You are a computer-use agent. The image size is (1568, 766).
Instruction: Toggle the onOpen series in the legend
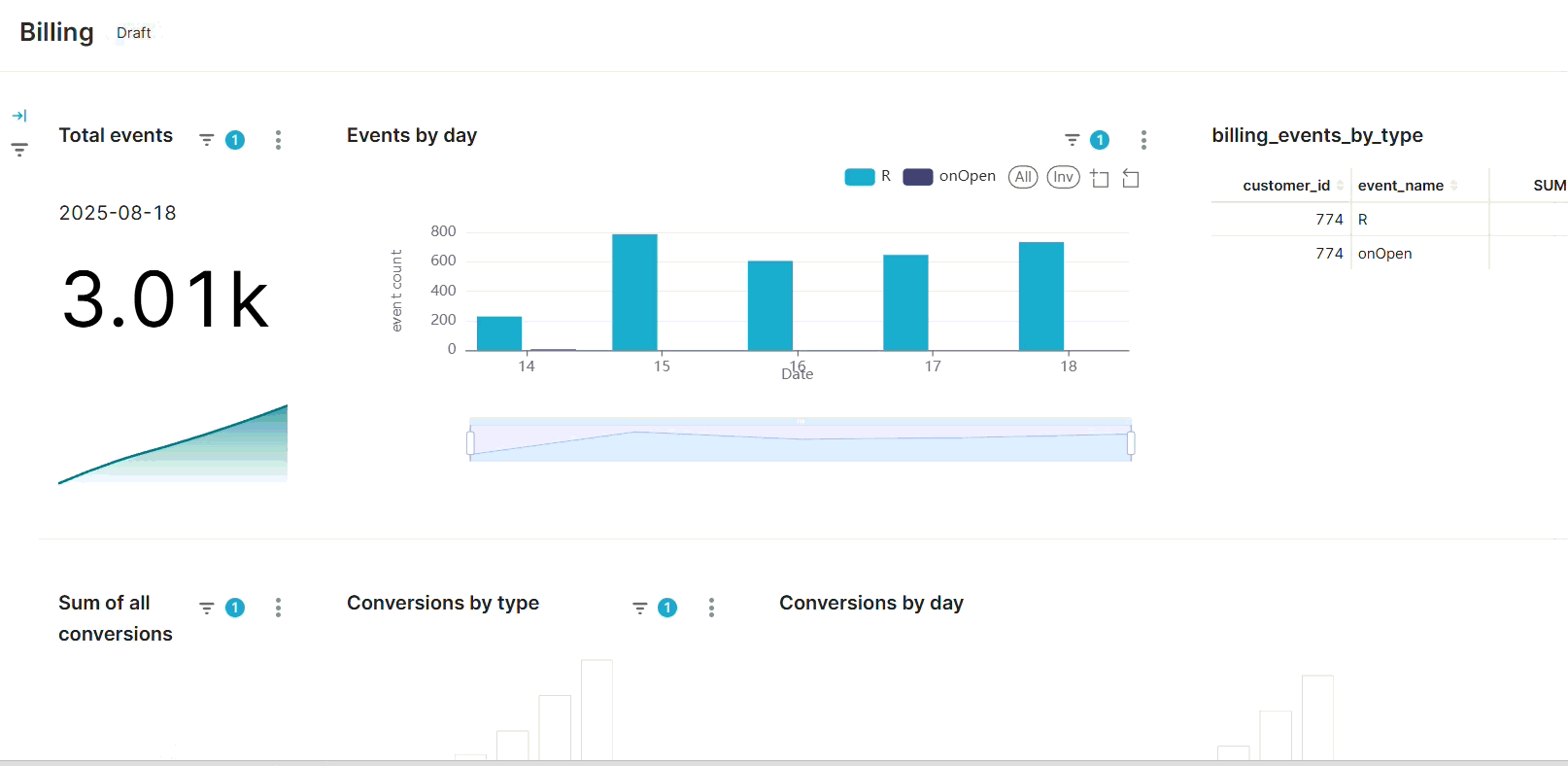click(x=949, y=177)
